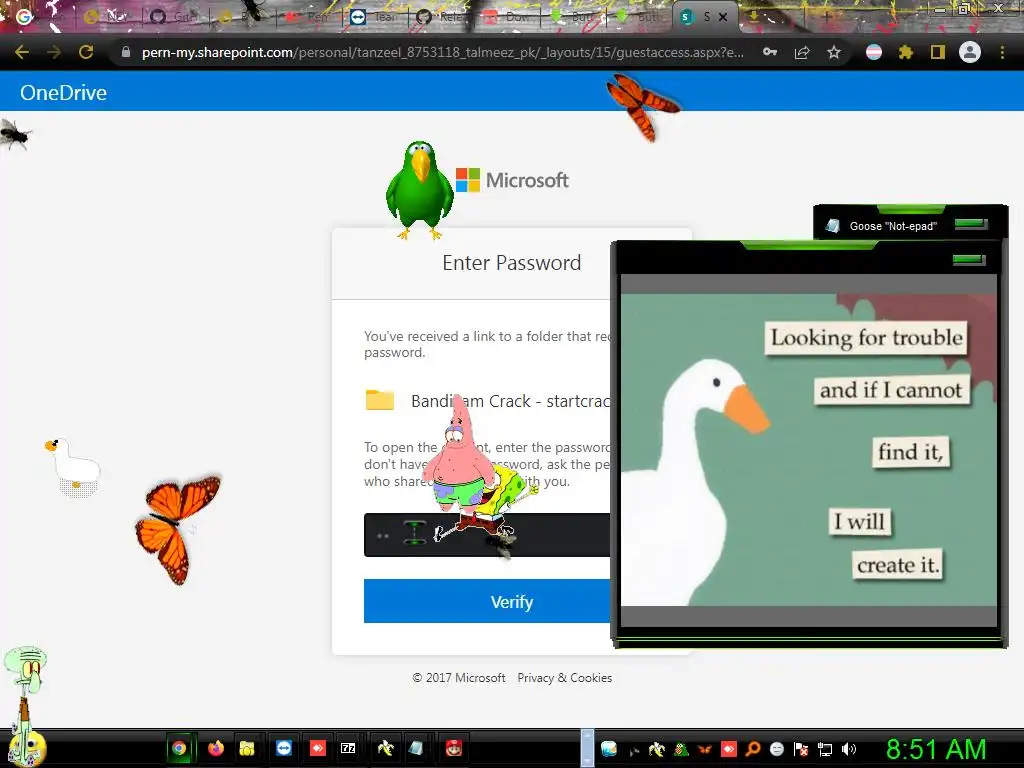Viewport: 1024px width, 768px height.
Task: Open TeamViewer from the taskbar
Action: [284, 748]
